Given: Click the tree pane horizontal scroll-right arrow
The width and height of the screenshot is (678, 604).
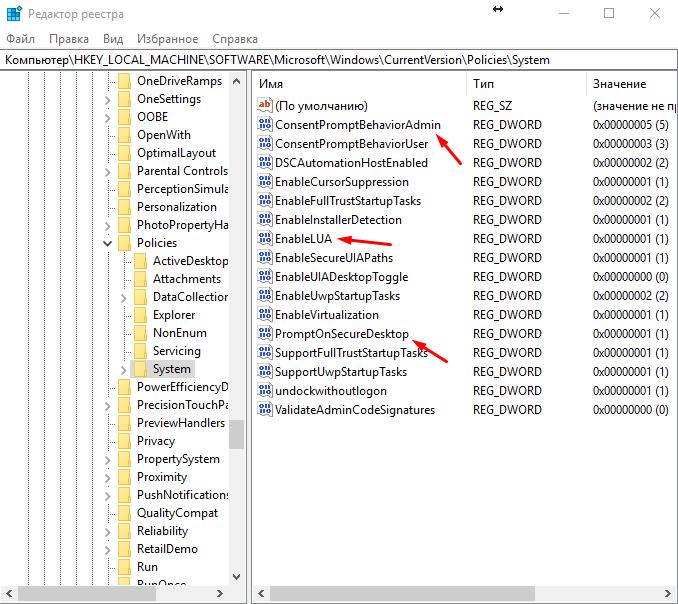Looking at the screenshot, I should click(220, 594).
